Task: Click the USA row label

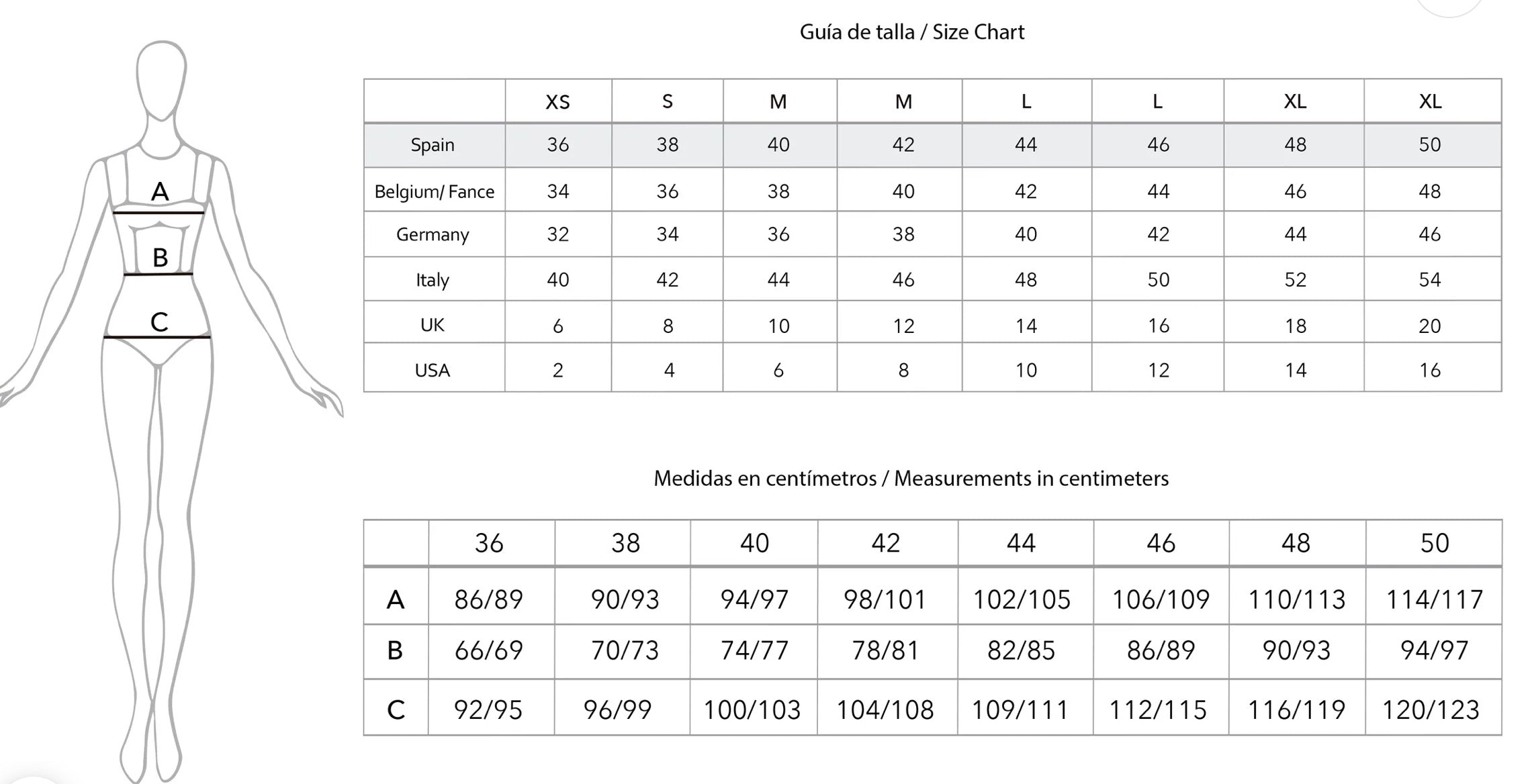Action: (x=432, y=370)
